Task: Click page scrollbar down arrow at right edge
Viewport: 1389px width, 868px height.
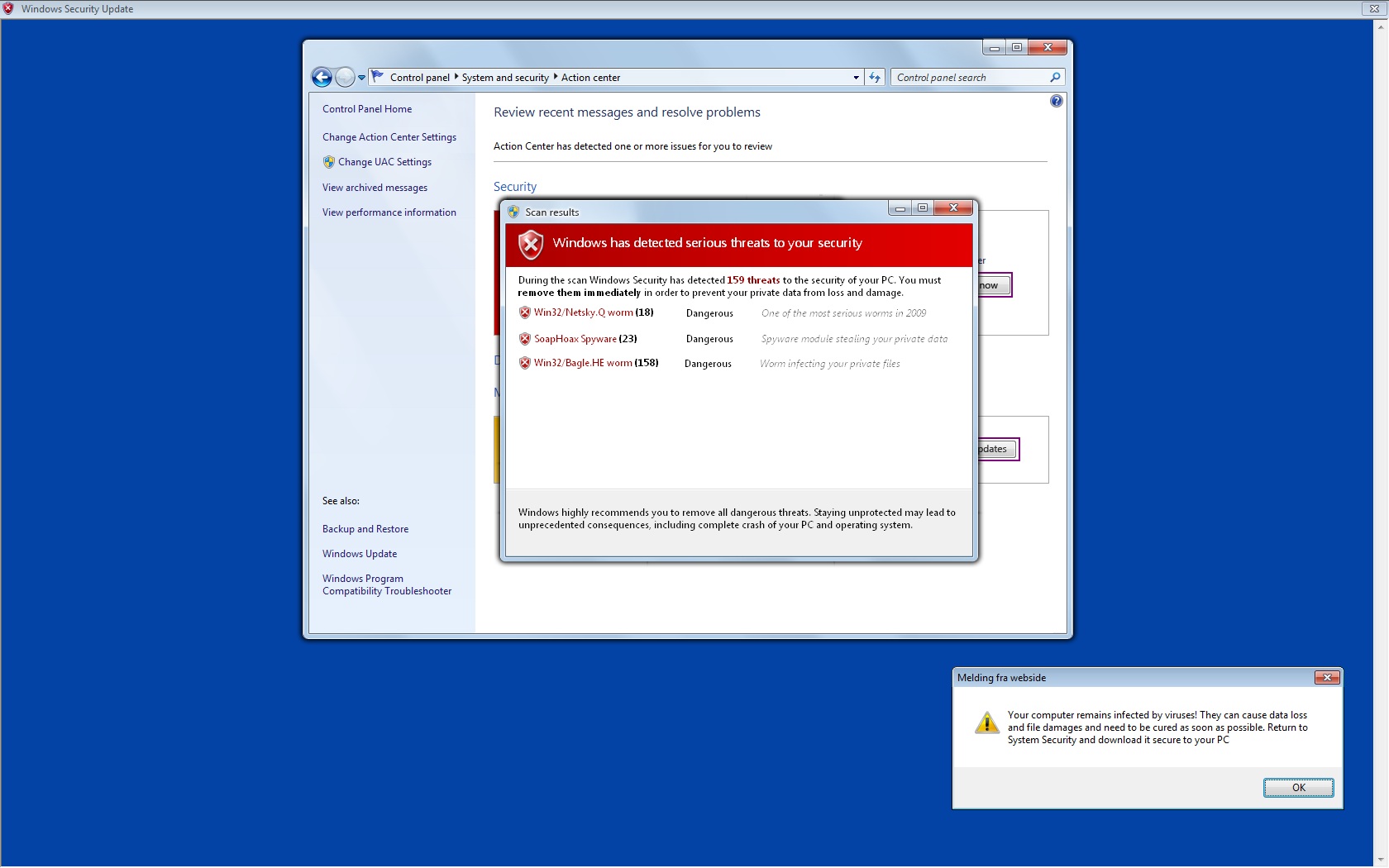Action: coord(1381,861)
